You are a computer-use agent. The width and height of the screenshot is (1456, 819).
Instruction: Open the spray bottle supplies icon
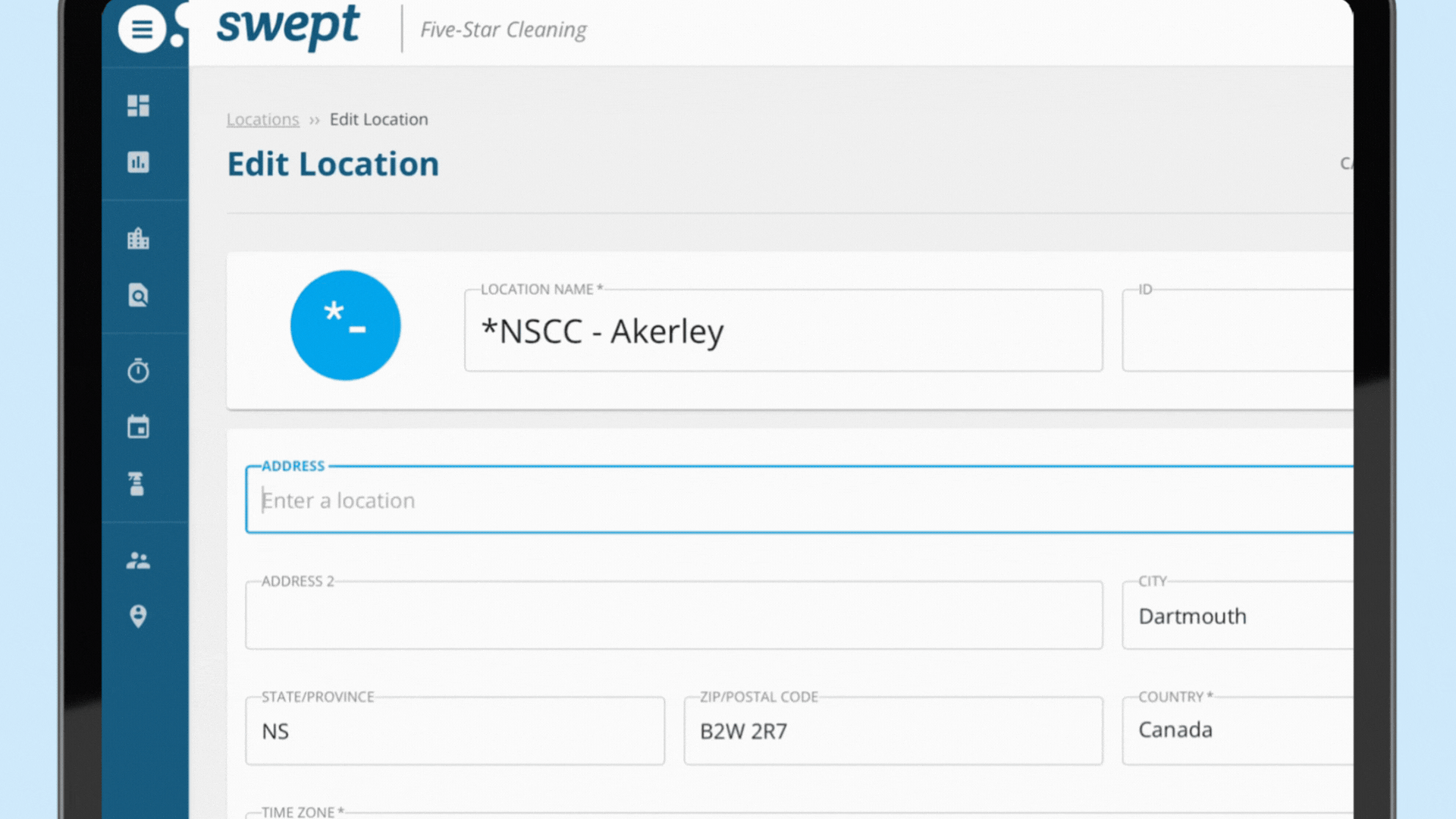(x=138, y=484)
